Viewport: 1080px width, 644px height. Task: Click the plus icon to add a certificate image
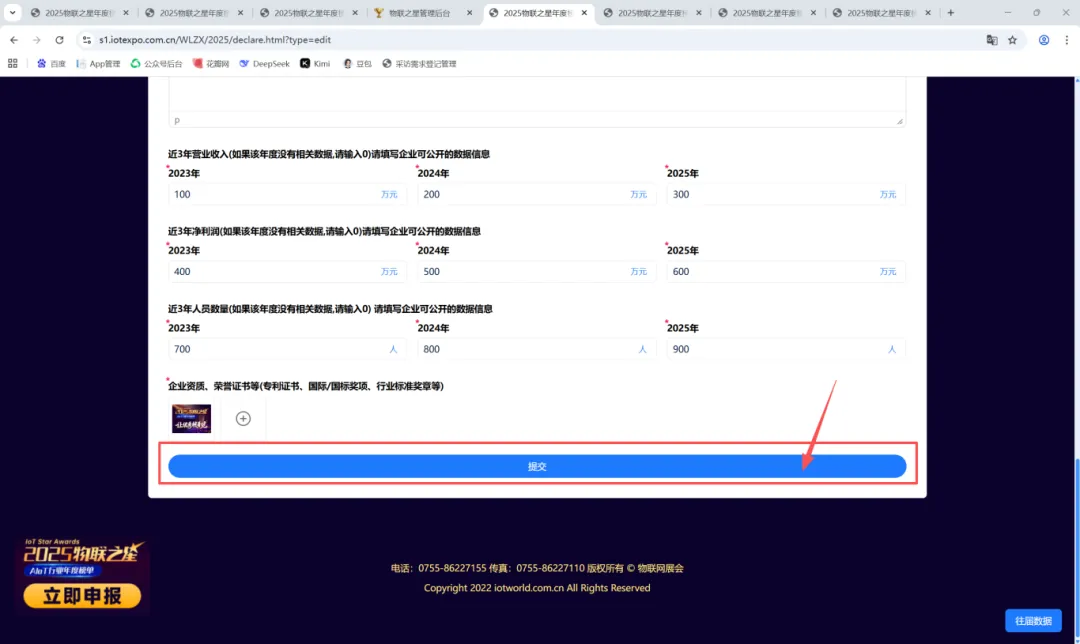(x=243, y=418)
